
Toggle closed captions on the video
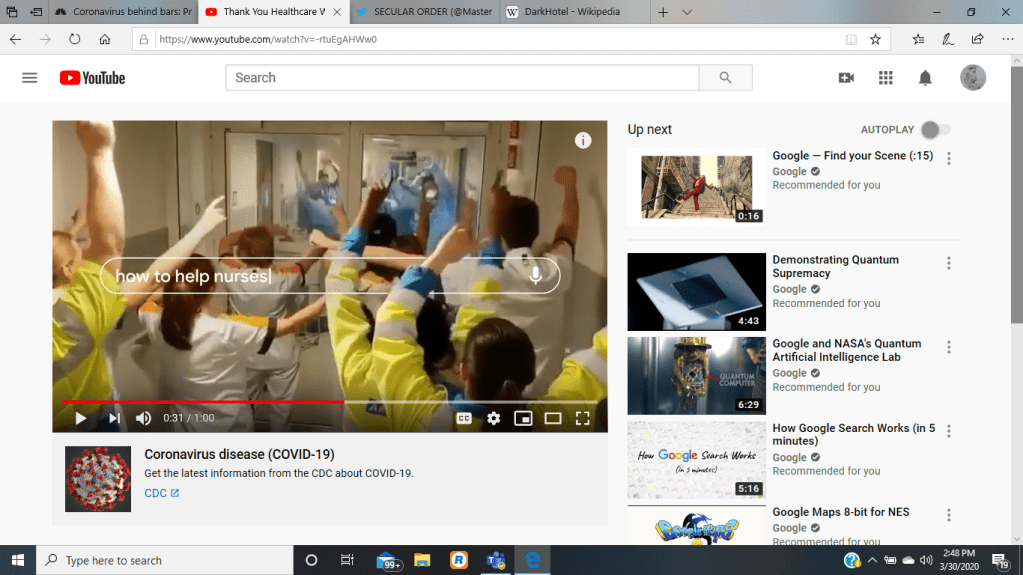point(464,418)
